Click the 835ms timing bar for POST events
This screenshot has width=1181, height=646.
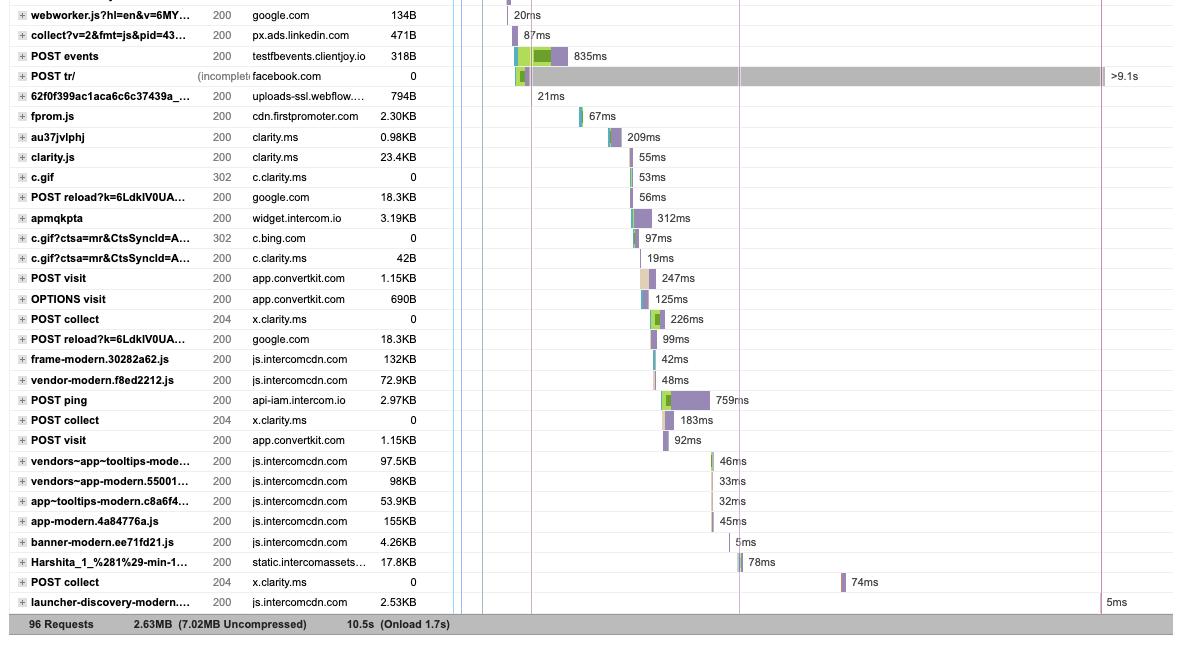[540, 56]
